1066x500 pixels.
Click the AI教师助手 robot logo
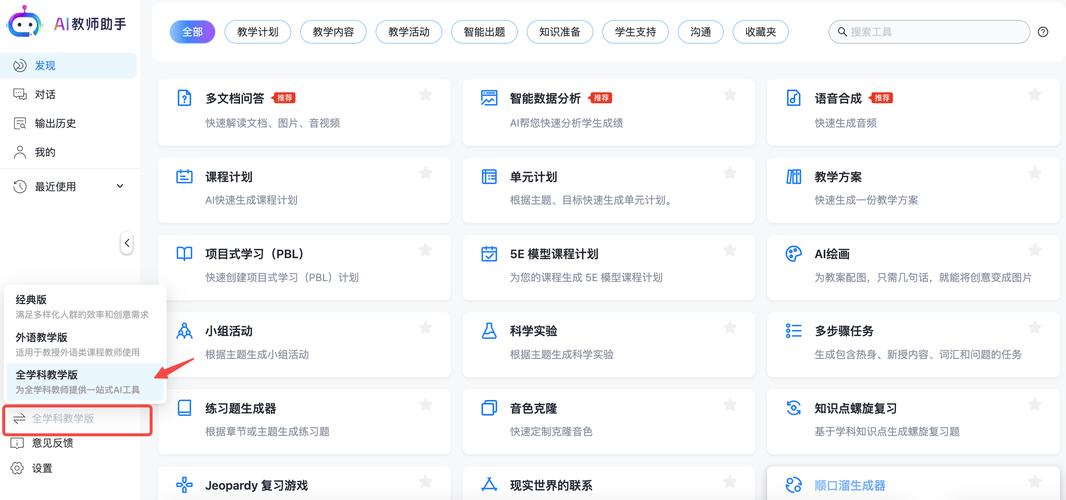click(24, 22)
